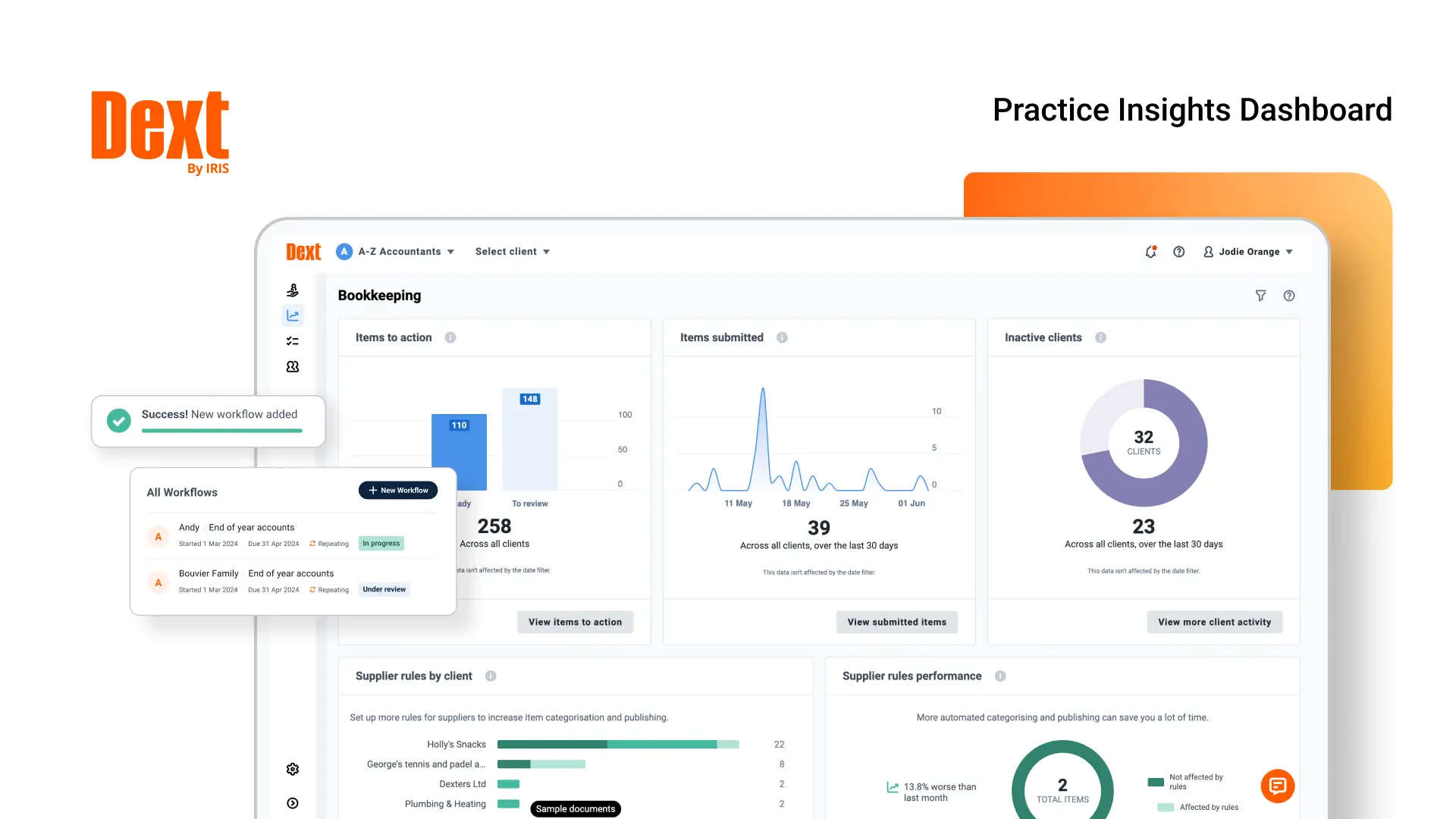Click the Dexters Ltd rules bar
1456x819 pixels.
[508, 784]
